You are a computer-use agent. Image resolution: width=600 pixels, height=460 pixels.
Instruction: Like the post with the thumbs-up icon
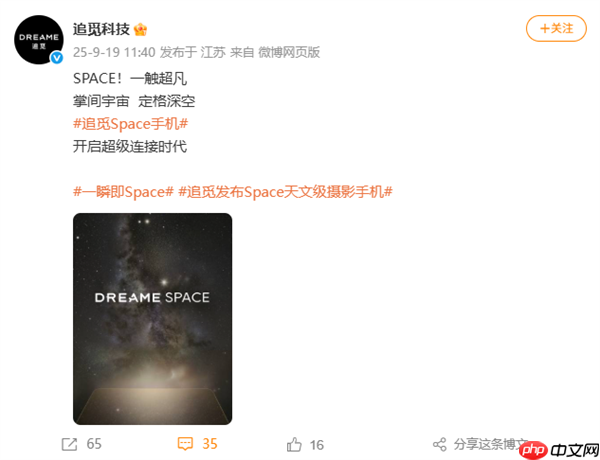pos(294,444)
